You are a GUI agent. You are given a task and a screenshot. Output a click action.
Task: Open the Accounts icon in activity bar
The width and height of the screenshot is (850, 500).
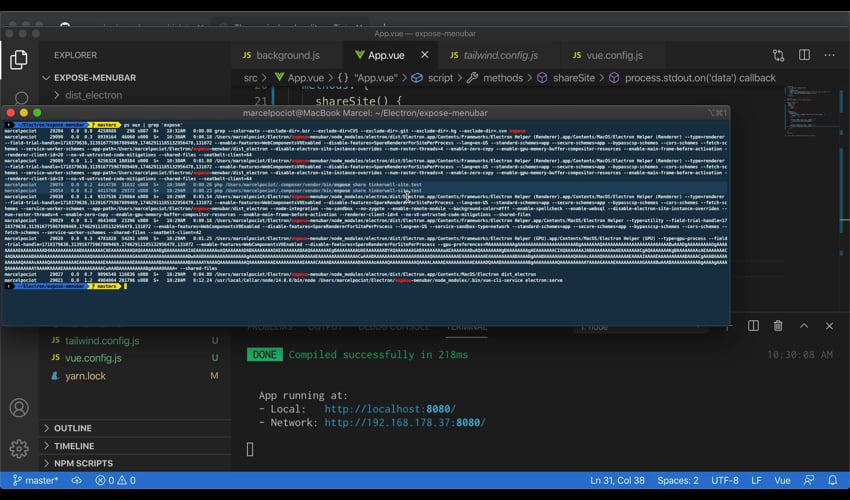coord(19,408)
